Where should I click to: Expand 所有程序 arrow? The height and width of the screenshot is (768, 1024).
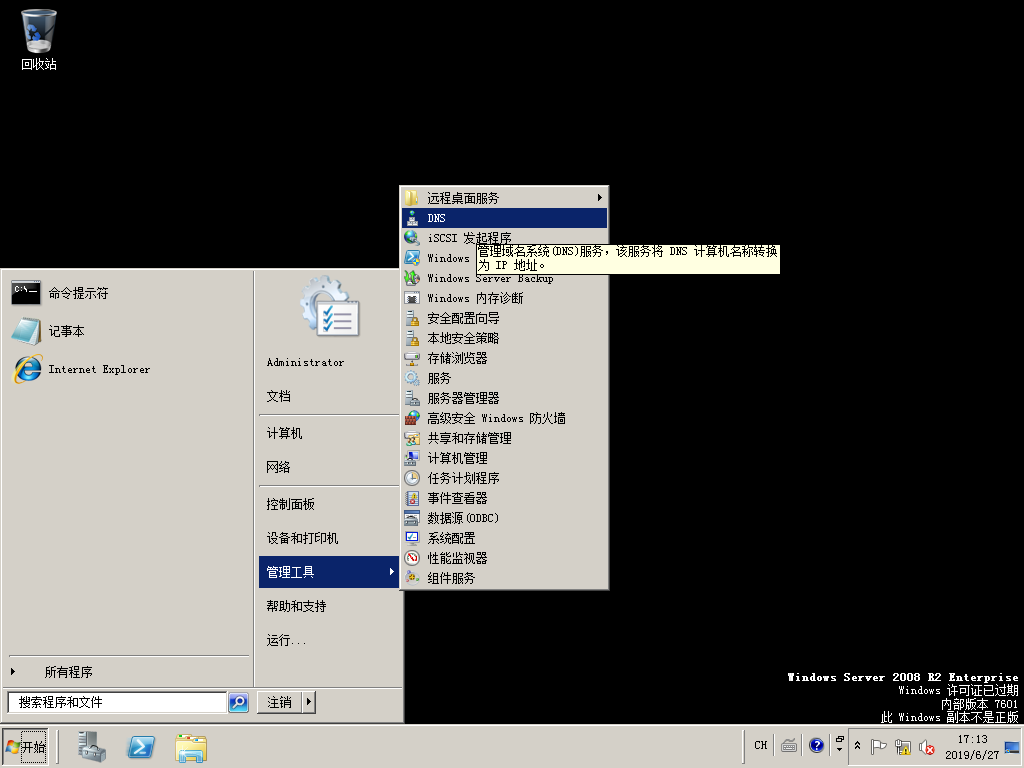pos(13,671)
